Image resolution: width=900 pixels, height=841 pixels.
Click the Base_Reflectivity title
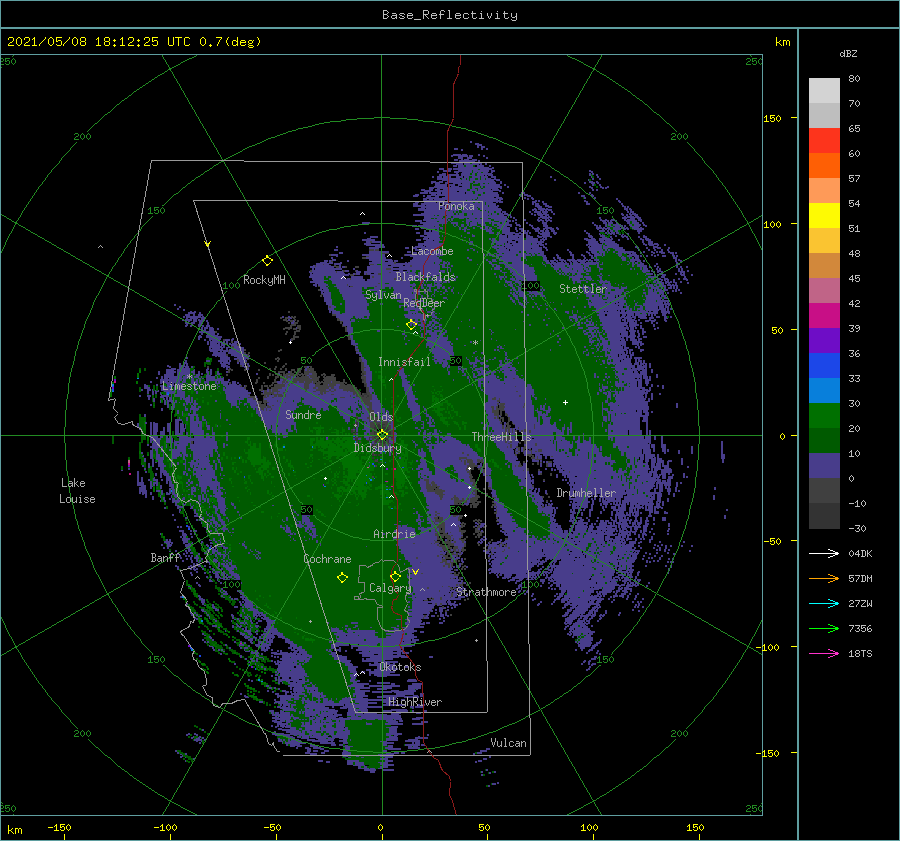point(450,15)
